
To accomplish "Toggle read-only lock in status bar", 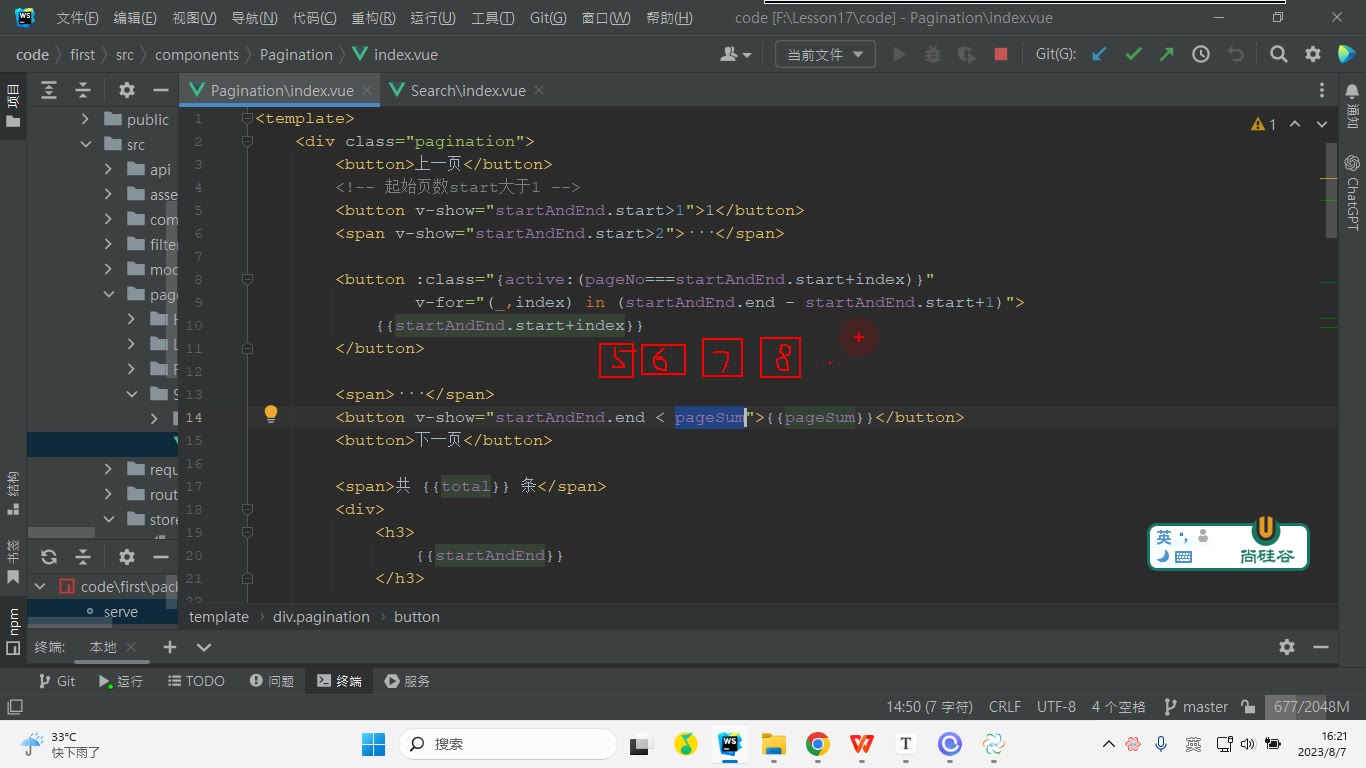I will [x=1248, y=707].
